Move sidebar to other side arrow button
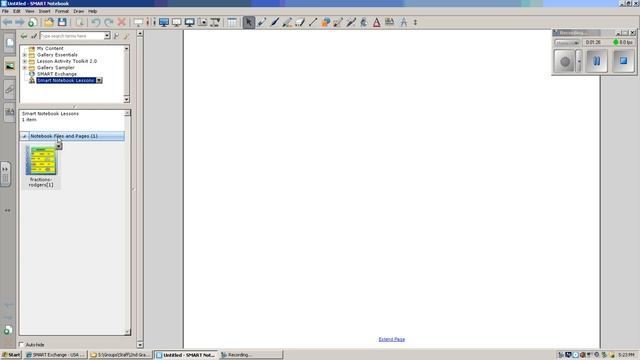The height and width of the screenshot is (360, 640). tap(7, 211)
